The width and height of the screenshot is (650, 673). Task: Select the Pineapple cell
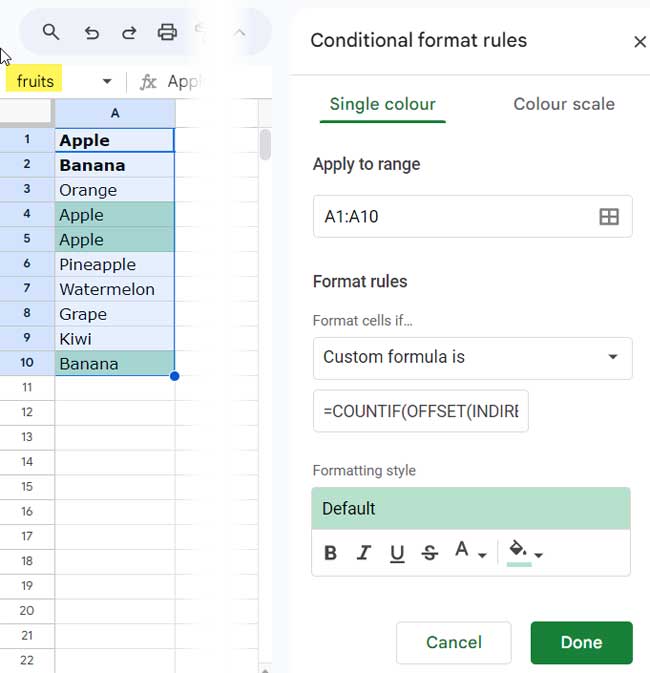(115, 264)
